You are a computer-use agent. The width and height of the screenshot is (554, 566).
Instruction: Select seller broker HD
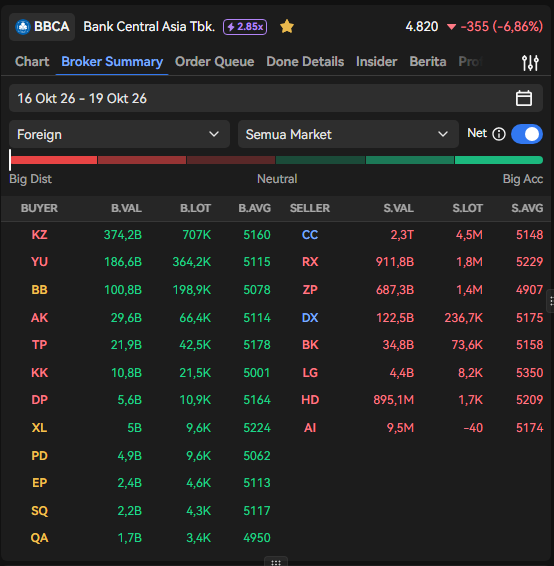pyautogui.click(x=310, y=400)
